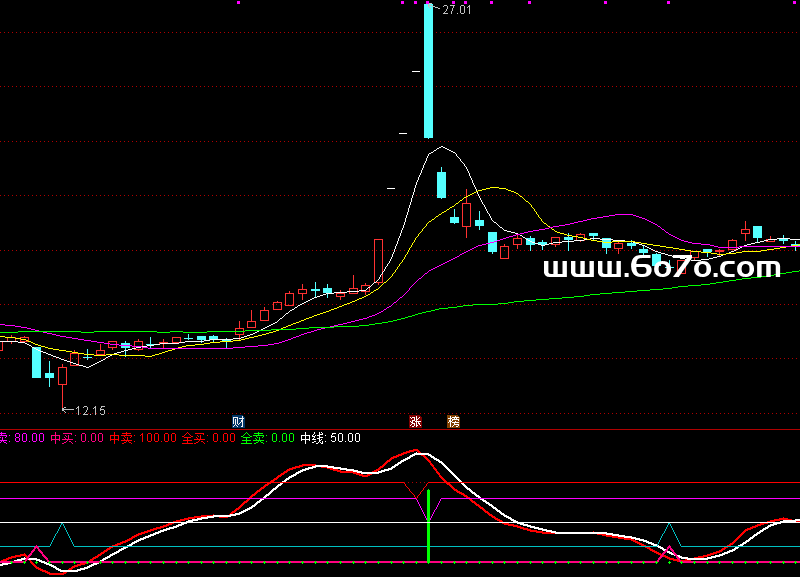Image resolution: width=800 pixels, height=577 pixels.
Task: Click the orange 榜 marker icon
Action: coord(454,422)
